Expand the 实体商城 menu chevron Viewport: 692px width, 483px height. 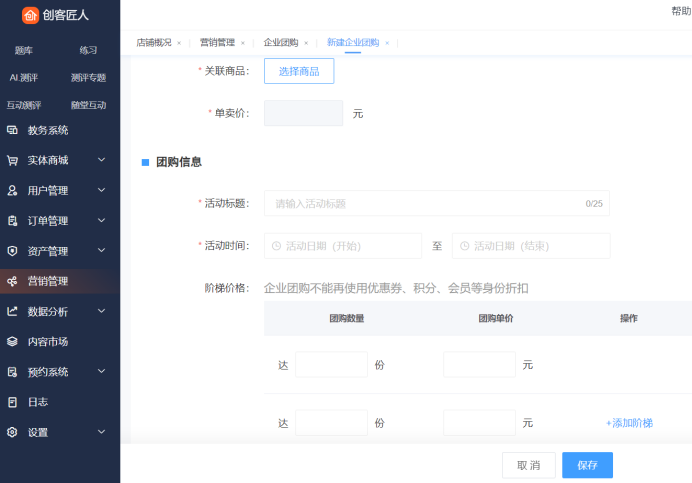tap(101, 160)
